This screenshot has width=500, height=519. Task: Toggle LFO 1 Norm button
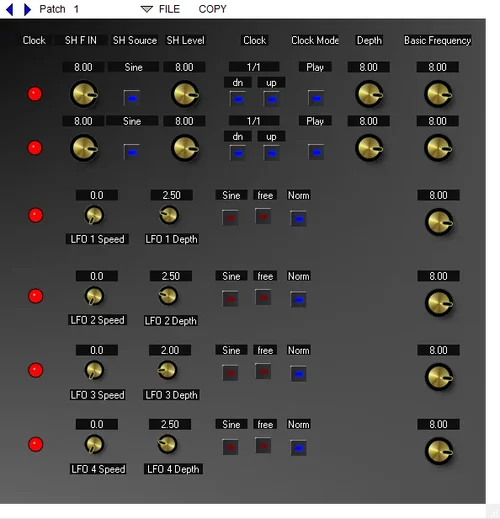click(x=298, y=219)
